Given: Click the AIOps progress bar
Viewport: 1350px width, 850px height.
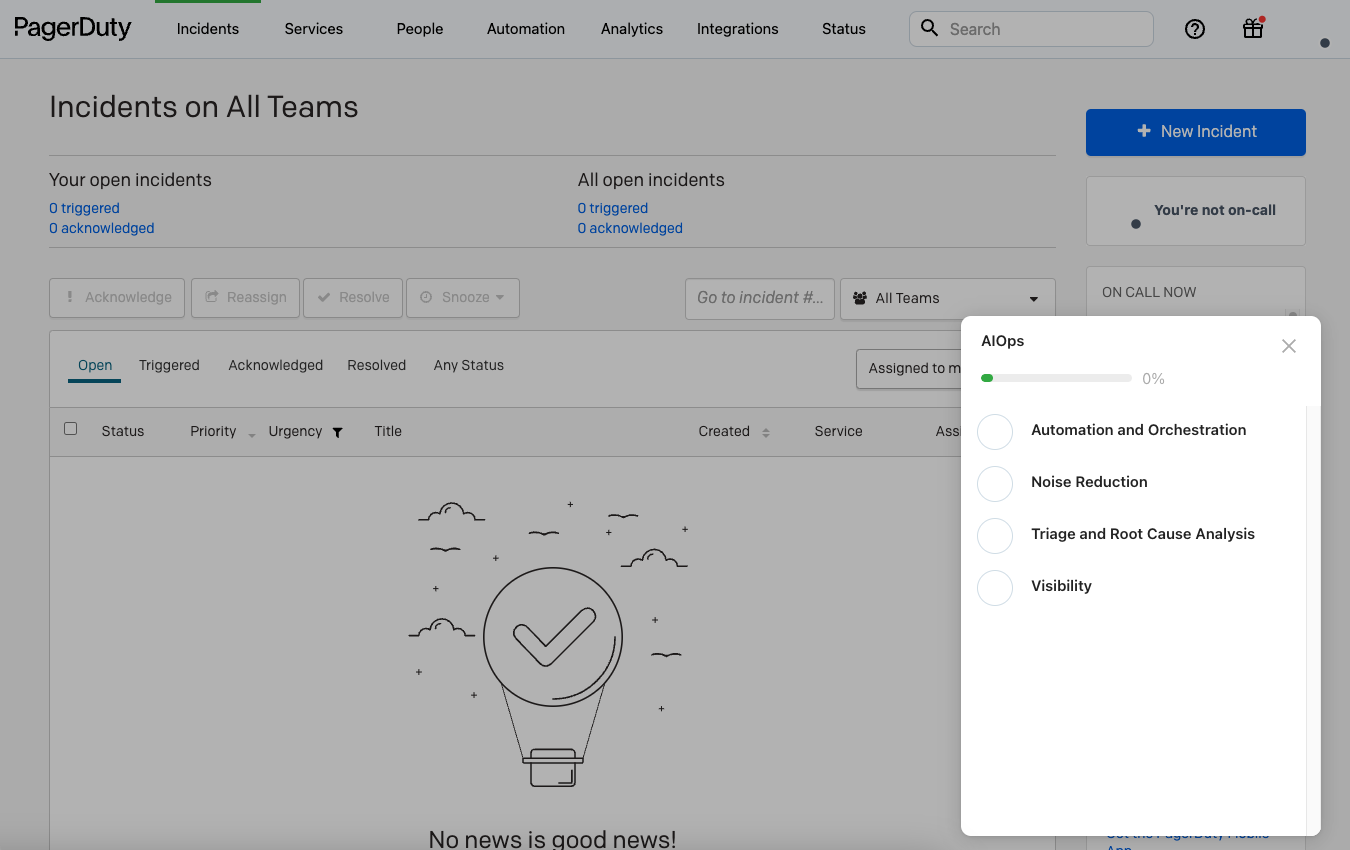Looking at the screenshot, I should point(1055,378).
